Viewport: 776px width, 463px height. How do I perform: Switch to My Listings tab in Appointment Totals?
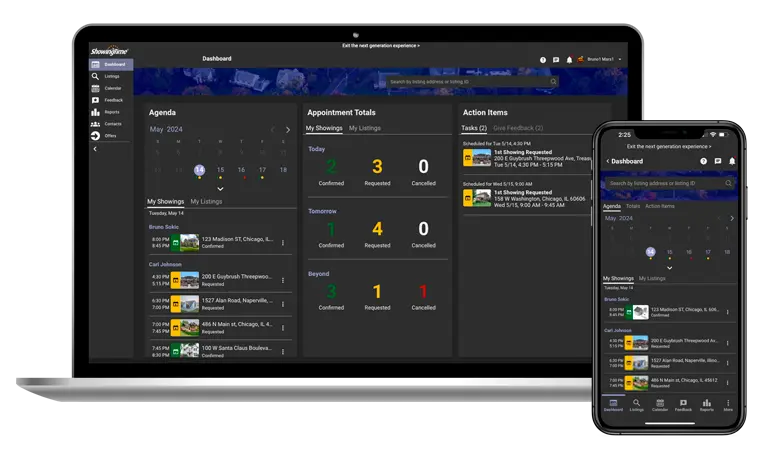coord(364,128)
